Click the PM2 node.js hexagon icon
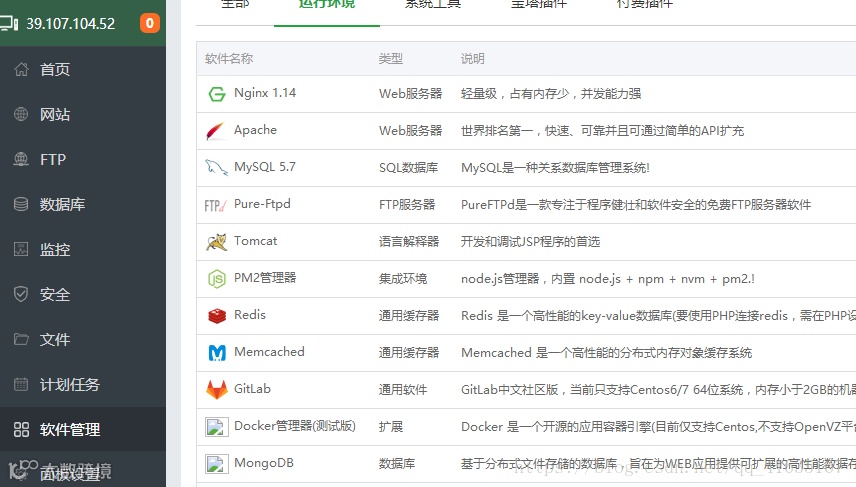The height and width of the screenshot is (487, 856). 217,279
